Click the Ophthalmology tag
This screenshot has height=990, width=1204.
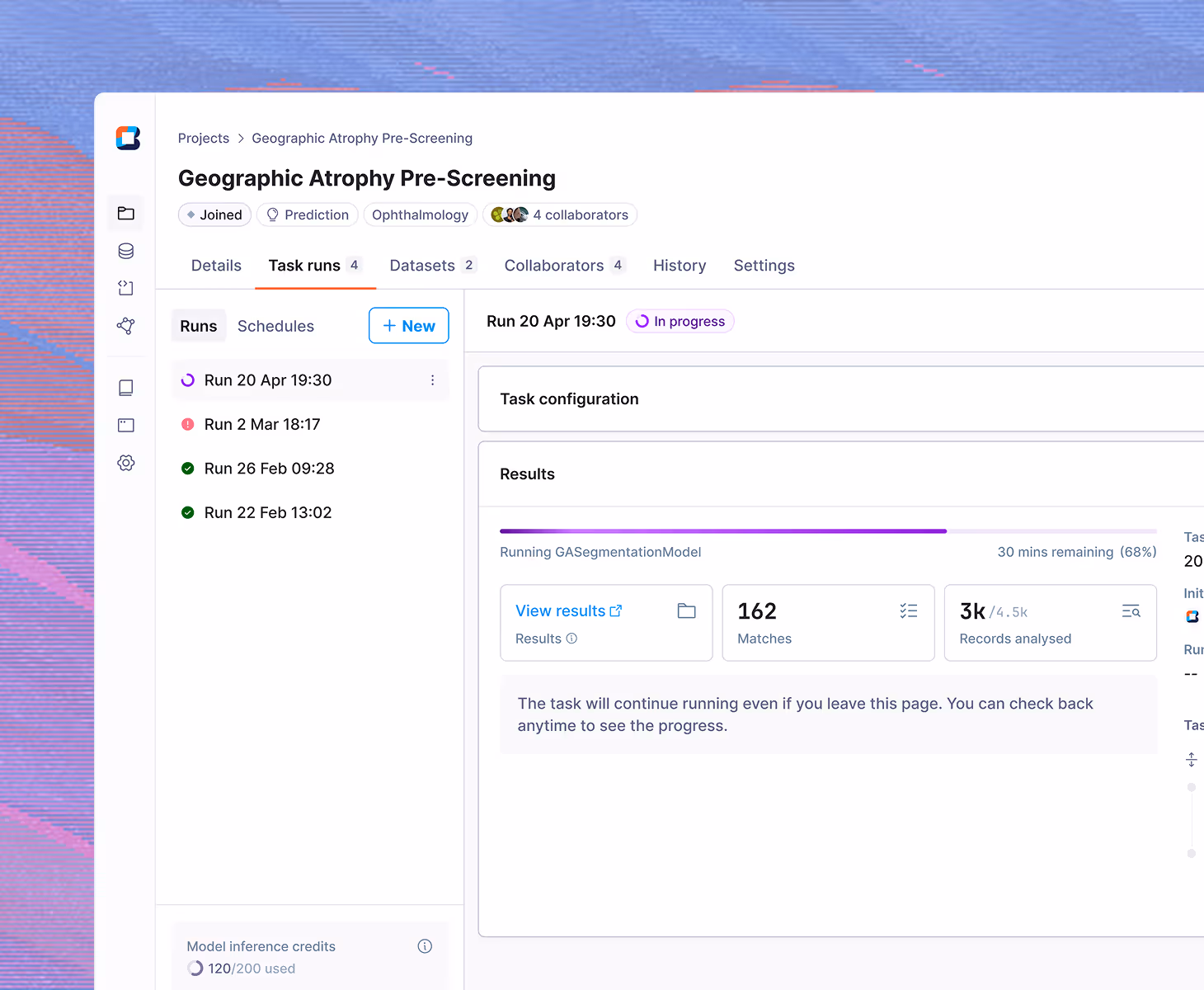point(421,215)
